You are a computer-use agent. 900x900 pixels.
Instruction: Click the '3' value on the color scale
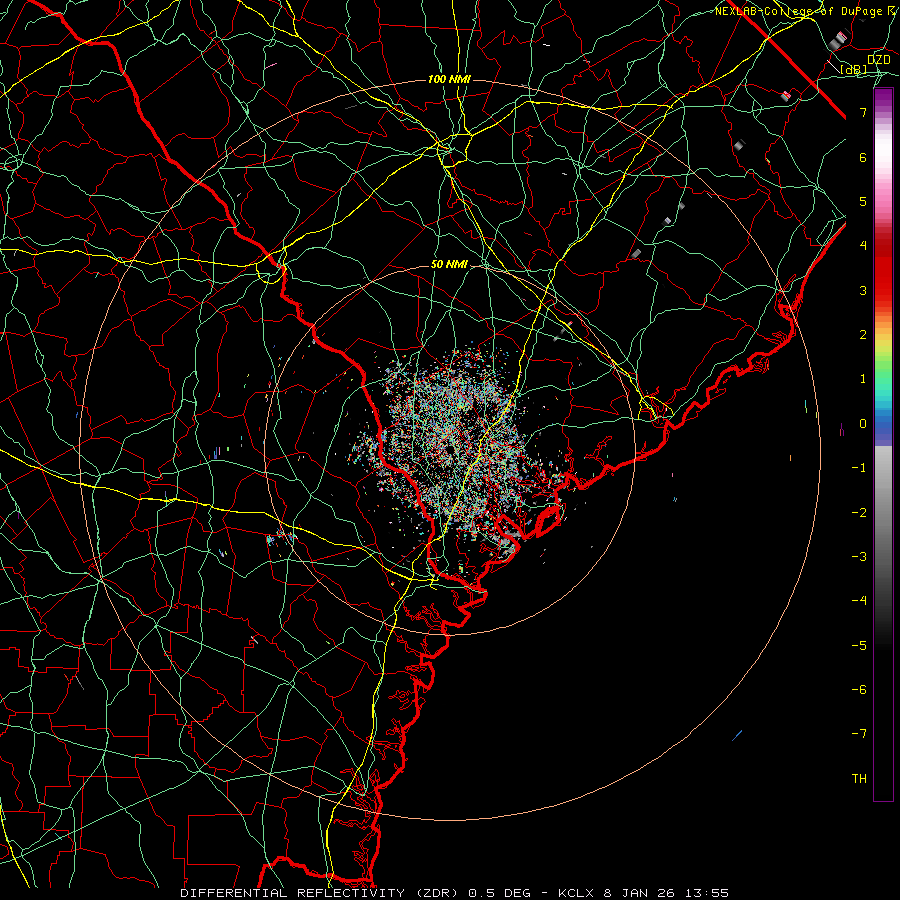point(863,290)
